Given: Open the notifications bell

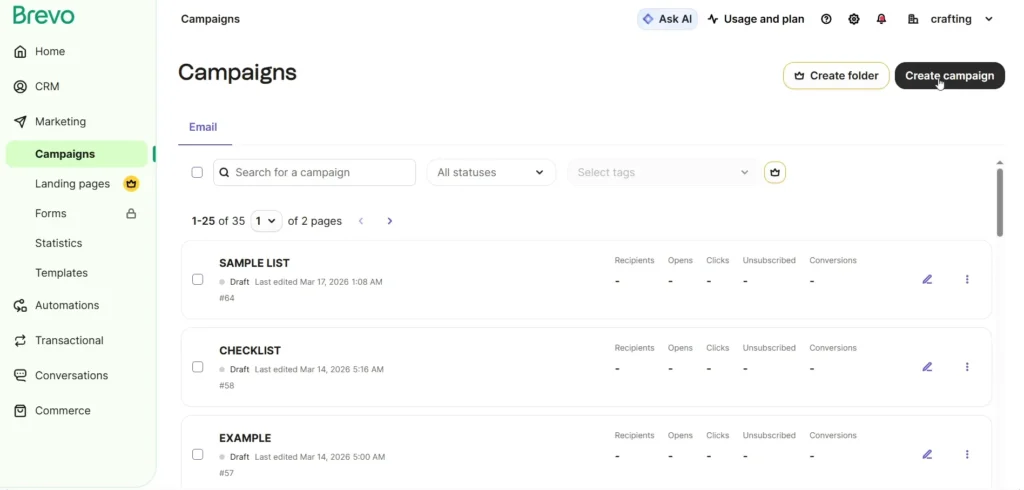Looking at the screenshot, I should [881, 19].
